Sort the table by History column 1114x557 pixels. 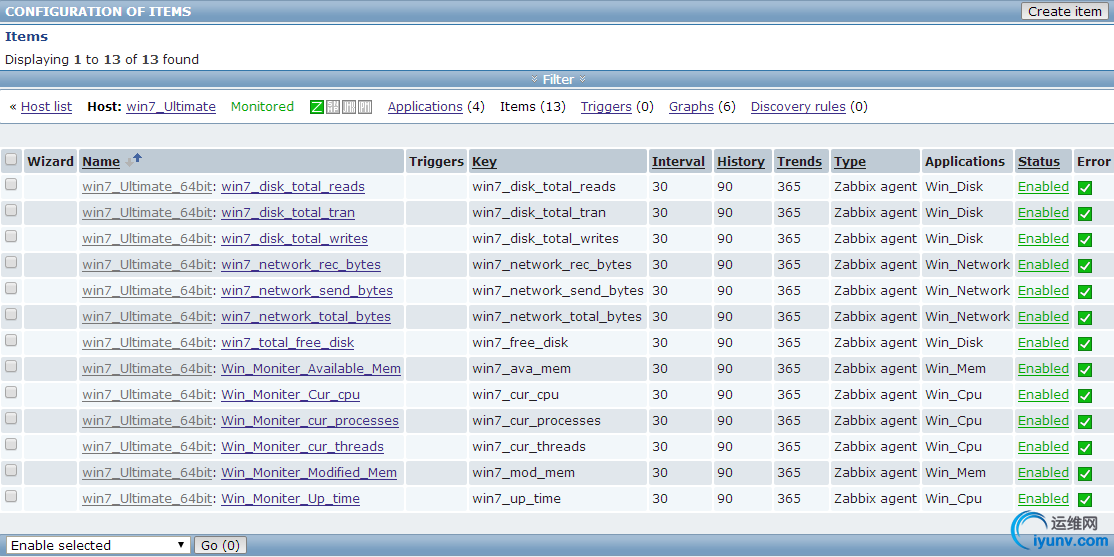[741, 161]
